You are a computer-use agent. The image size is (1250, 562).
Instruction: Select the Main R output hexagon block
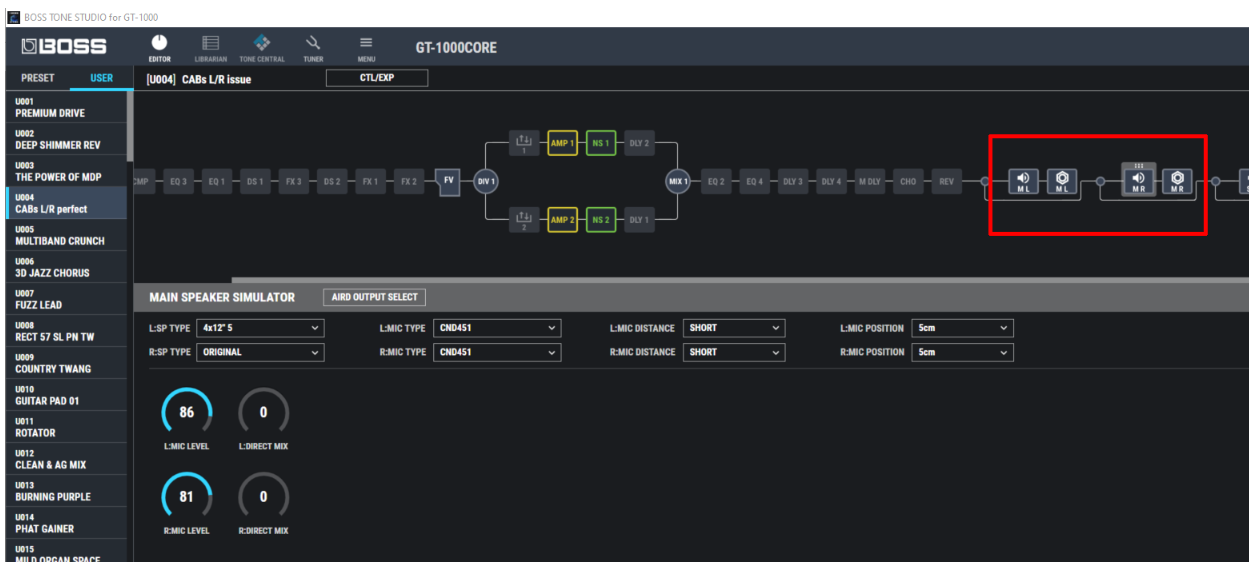1177,181
